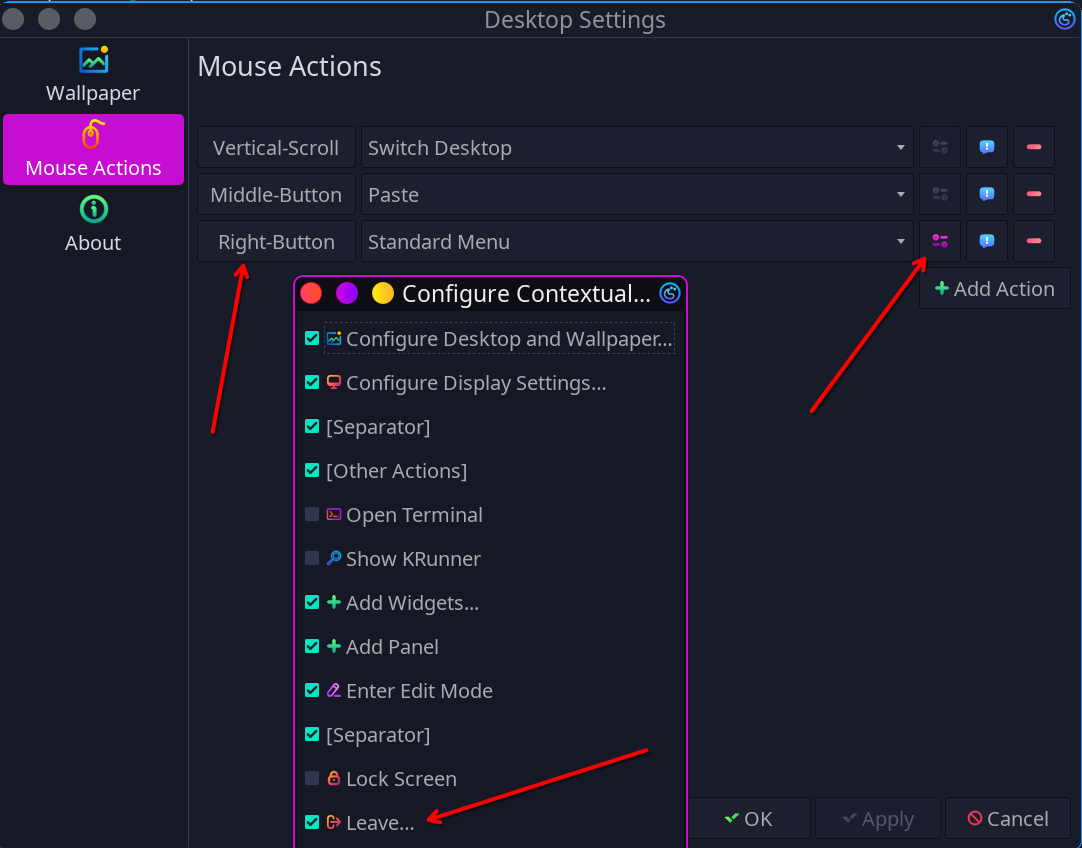This screenshot has height=848, width=1082.
Task: Enable Show KRunner checkbox
Action: coord(312,558)
